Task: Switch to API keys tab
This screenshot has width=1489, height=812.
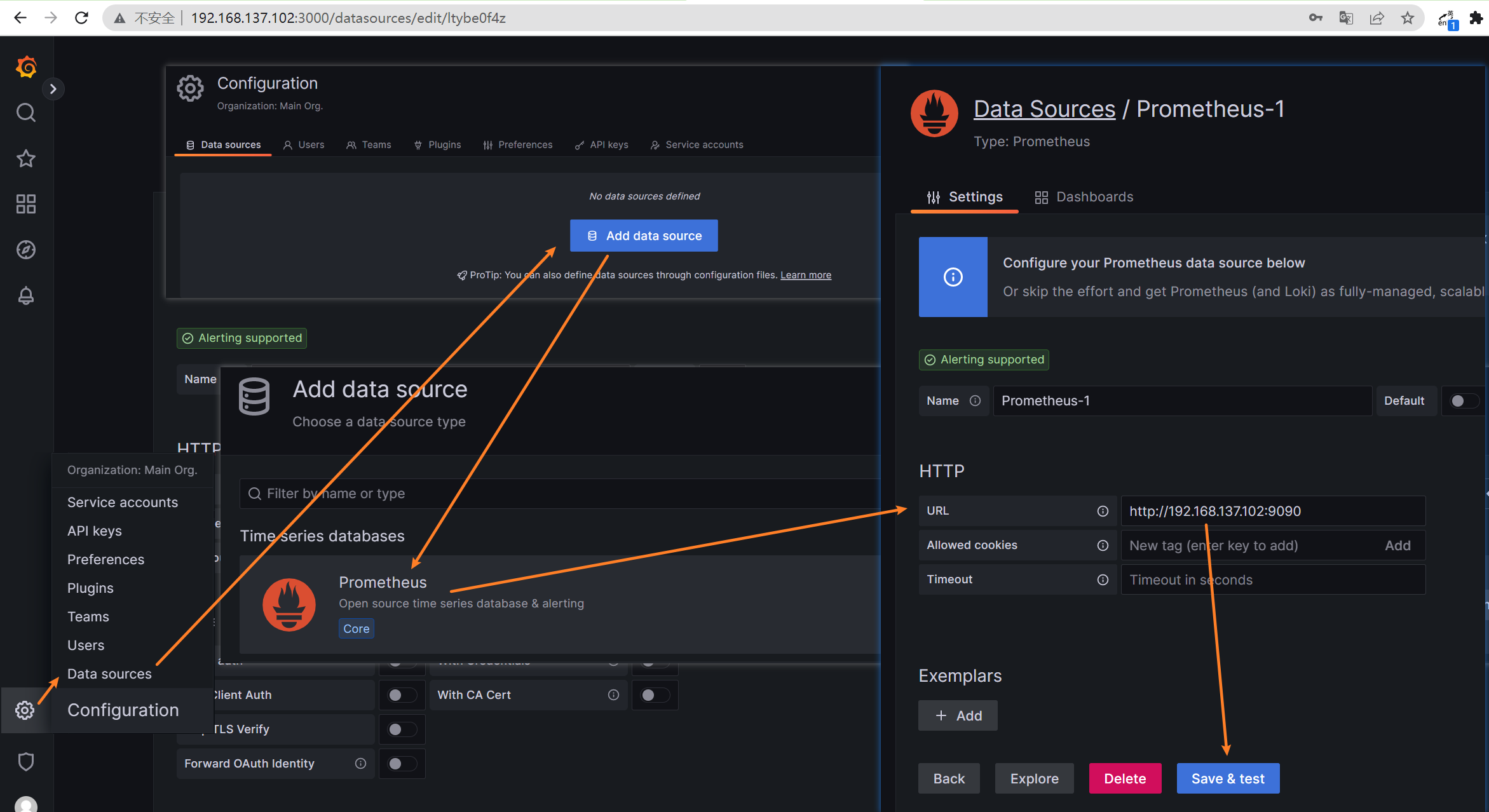Action: [602, 145]
